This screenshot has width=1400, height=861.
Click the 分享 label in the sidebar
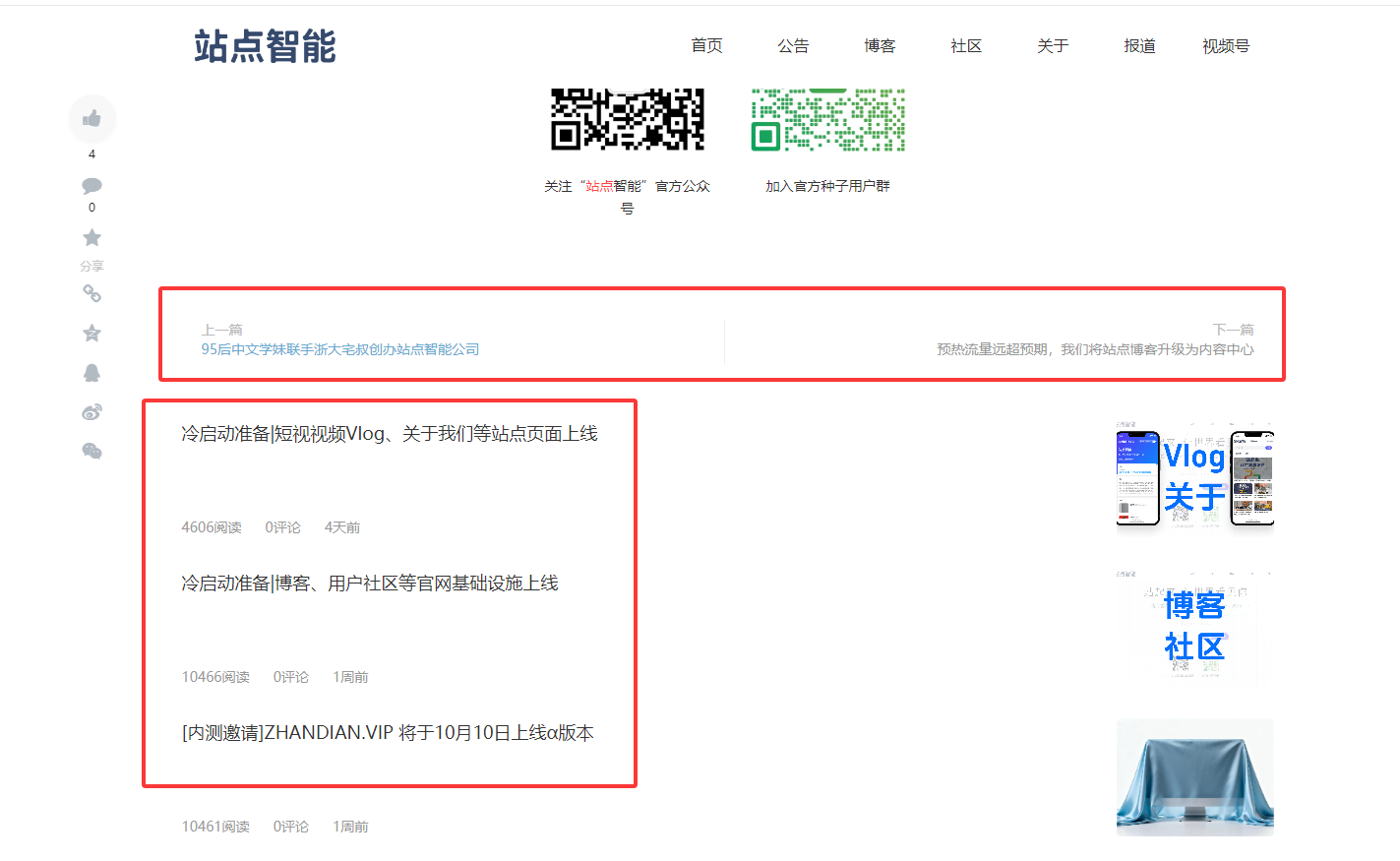point(92,267)
